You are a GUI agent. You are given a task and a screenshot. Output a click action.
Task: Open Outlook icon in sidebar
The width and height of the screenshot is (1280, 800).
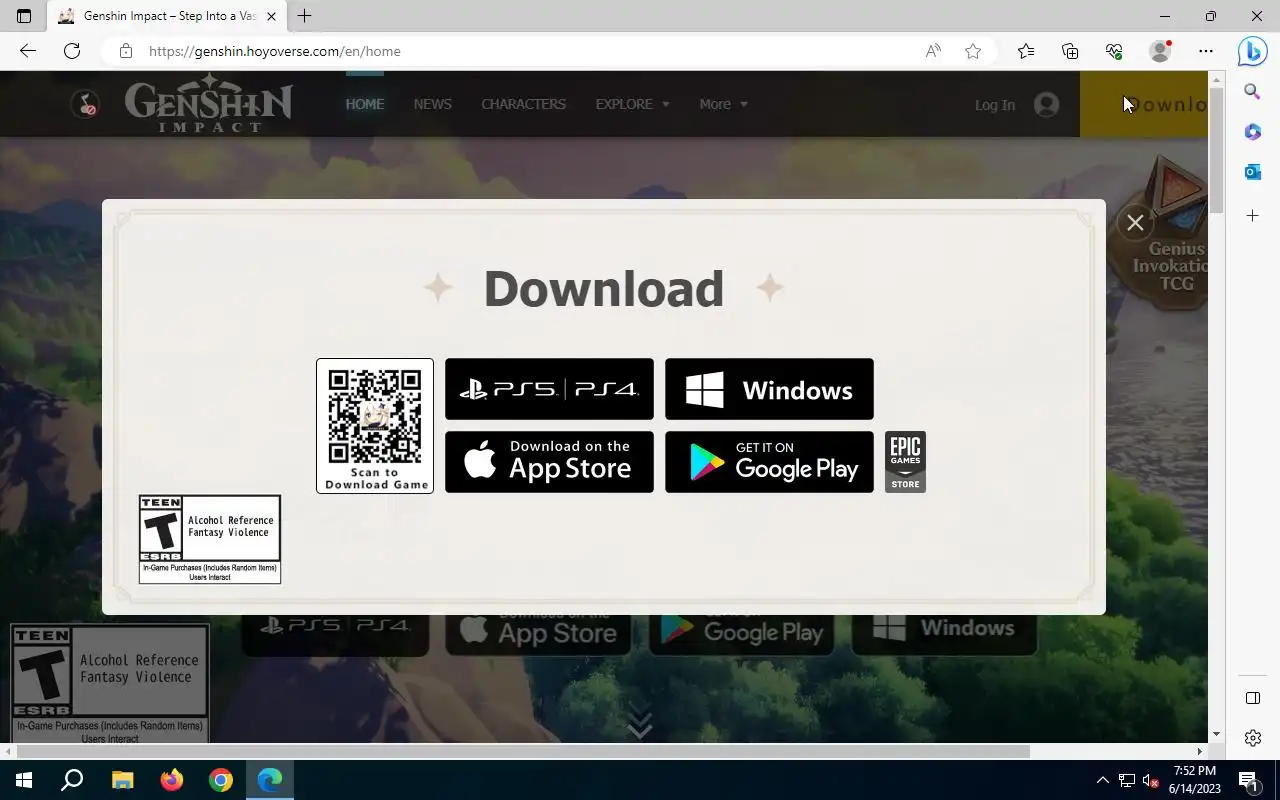pyautogui.click(x=1252, y=172)
